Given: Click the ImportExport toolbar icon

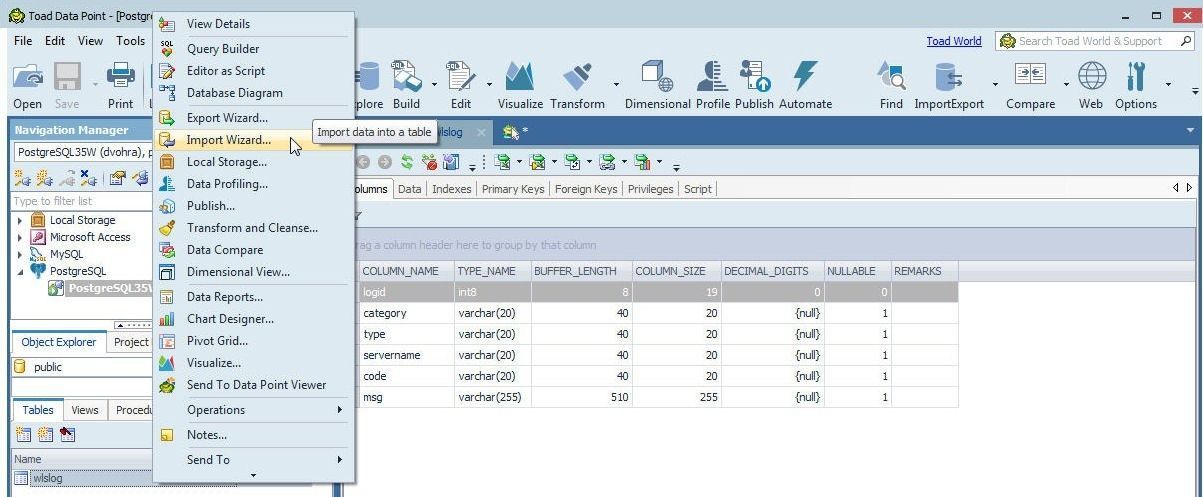Looking at the screenshot, I should pos(949,85).
